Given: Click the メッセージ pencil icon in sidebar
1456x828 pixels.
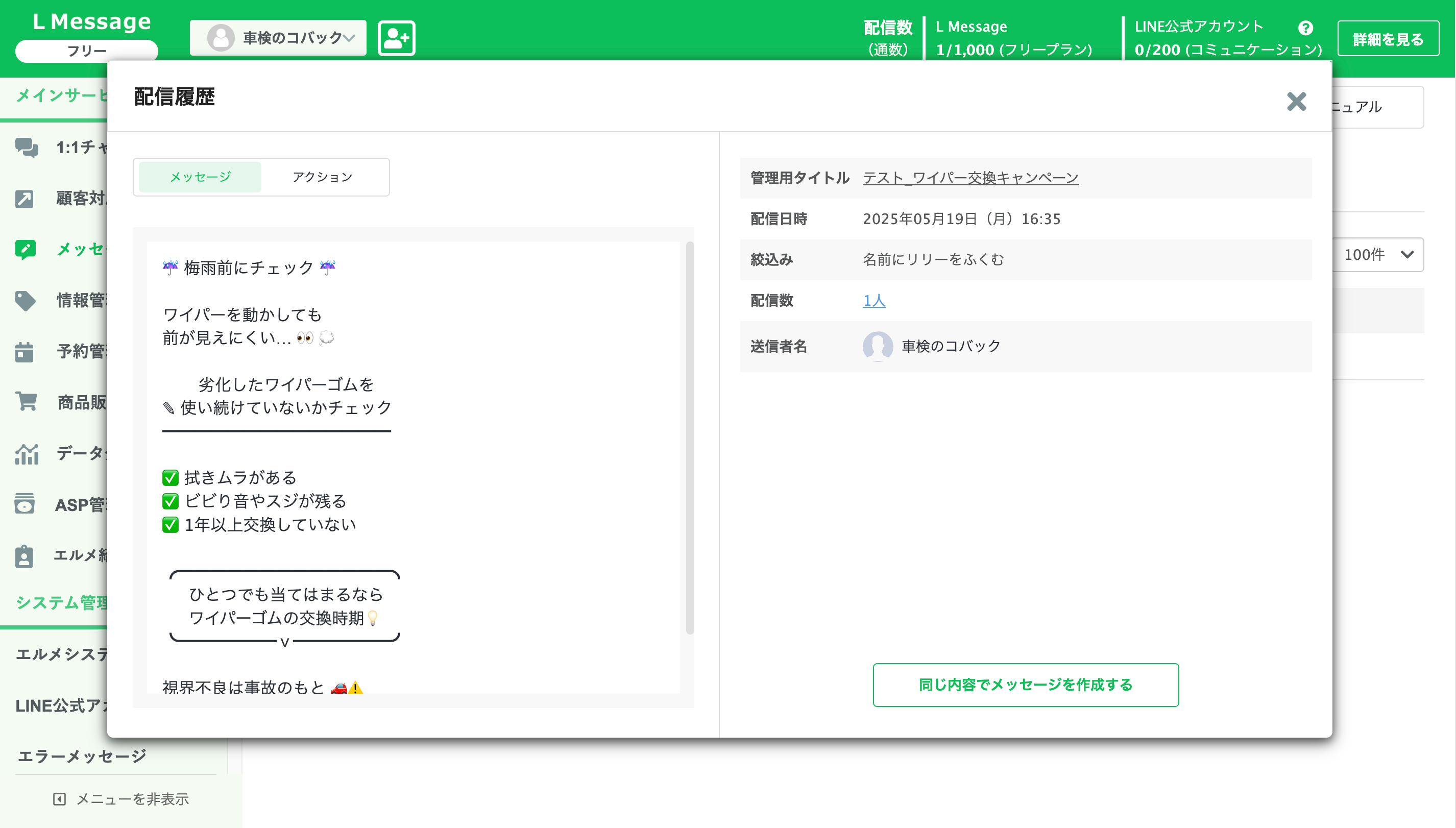Looking at the screenshot, I should click(26, 250).
